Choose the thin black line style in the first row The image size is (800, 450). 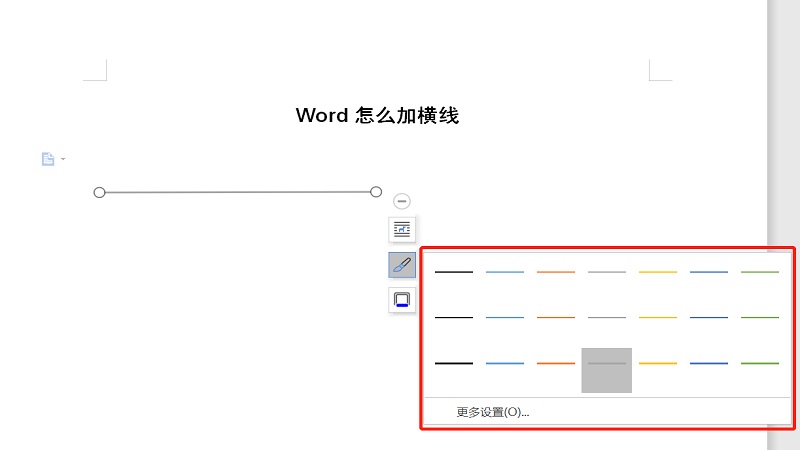(454, 272)
